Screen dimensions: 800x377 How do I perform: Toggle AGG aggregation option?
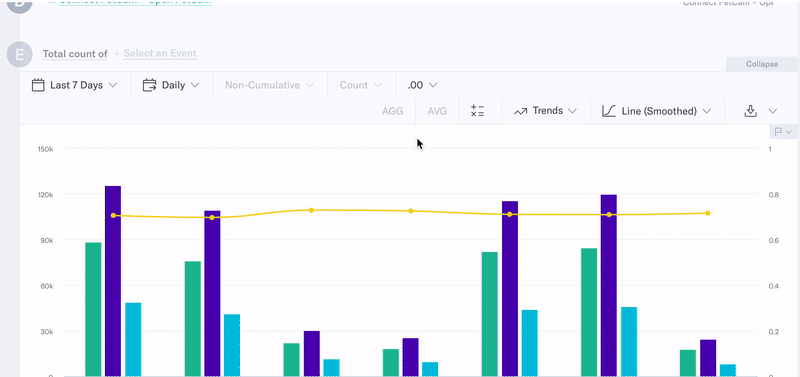(x=392, y=111)
